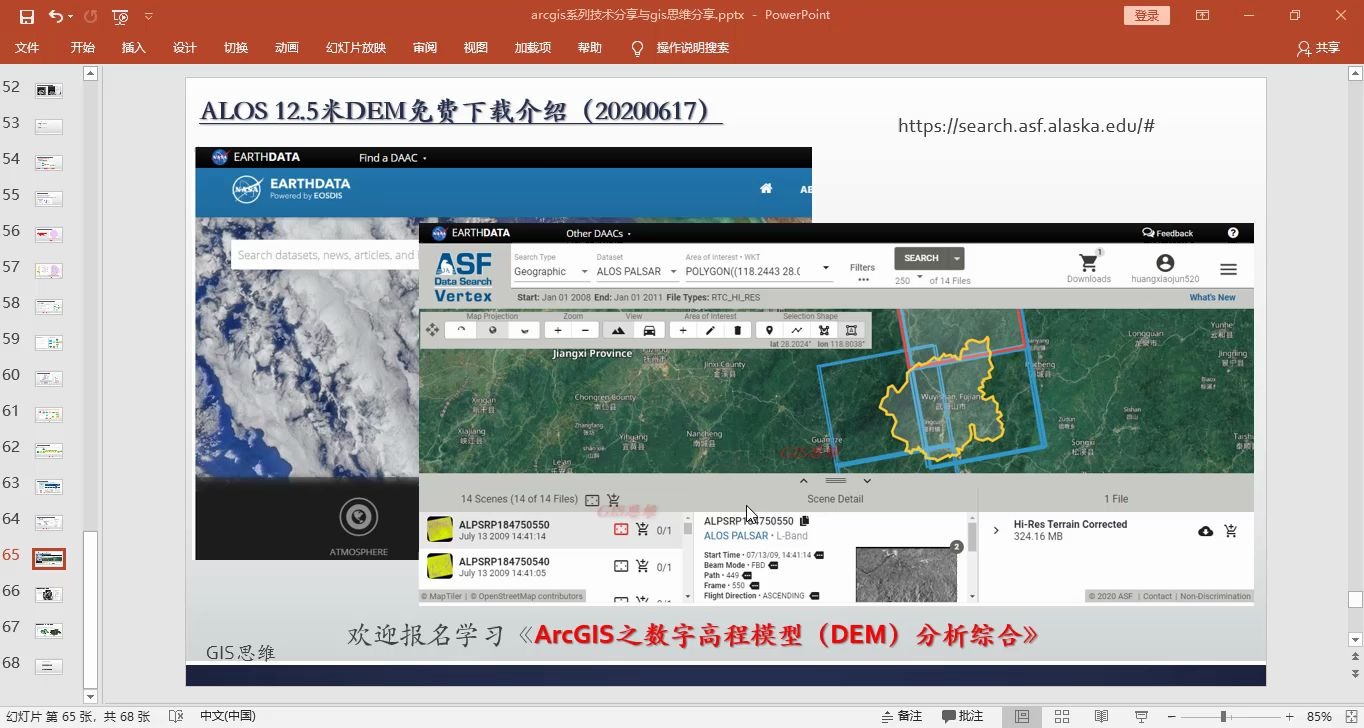Open the undo history dropdown arrow
Screen dimensions: 1364x728
coord(71,16)
